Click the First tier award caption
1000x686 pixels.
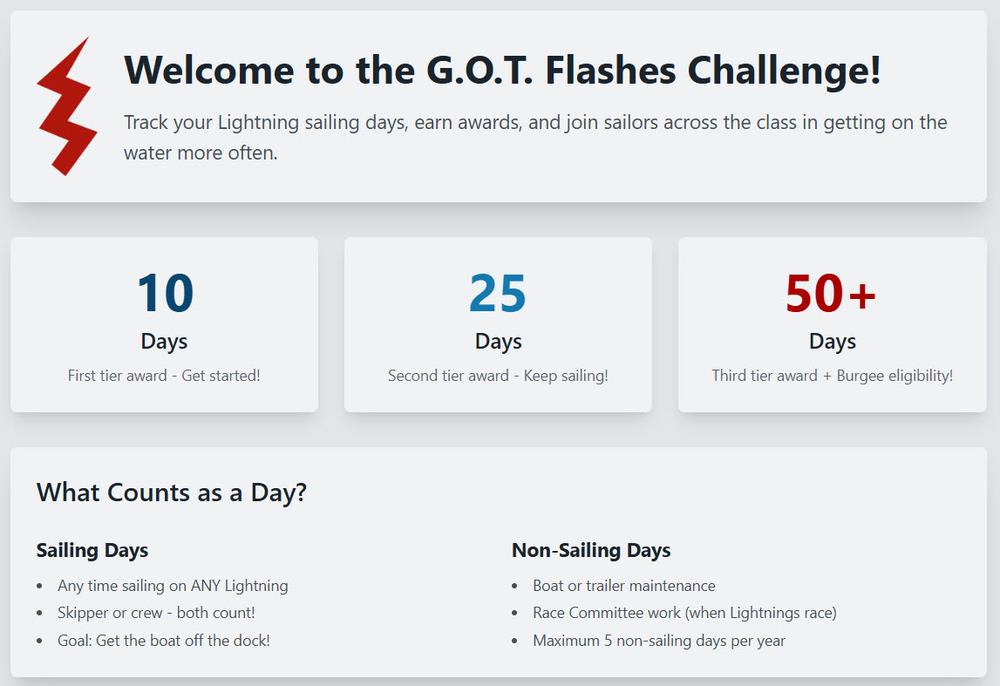[164, 376]
